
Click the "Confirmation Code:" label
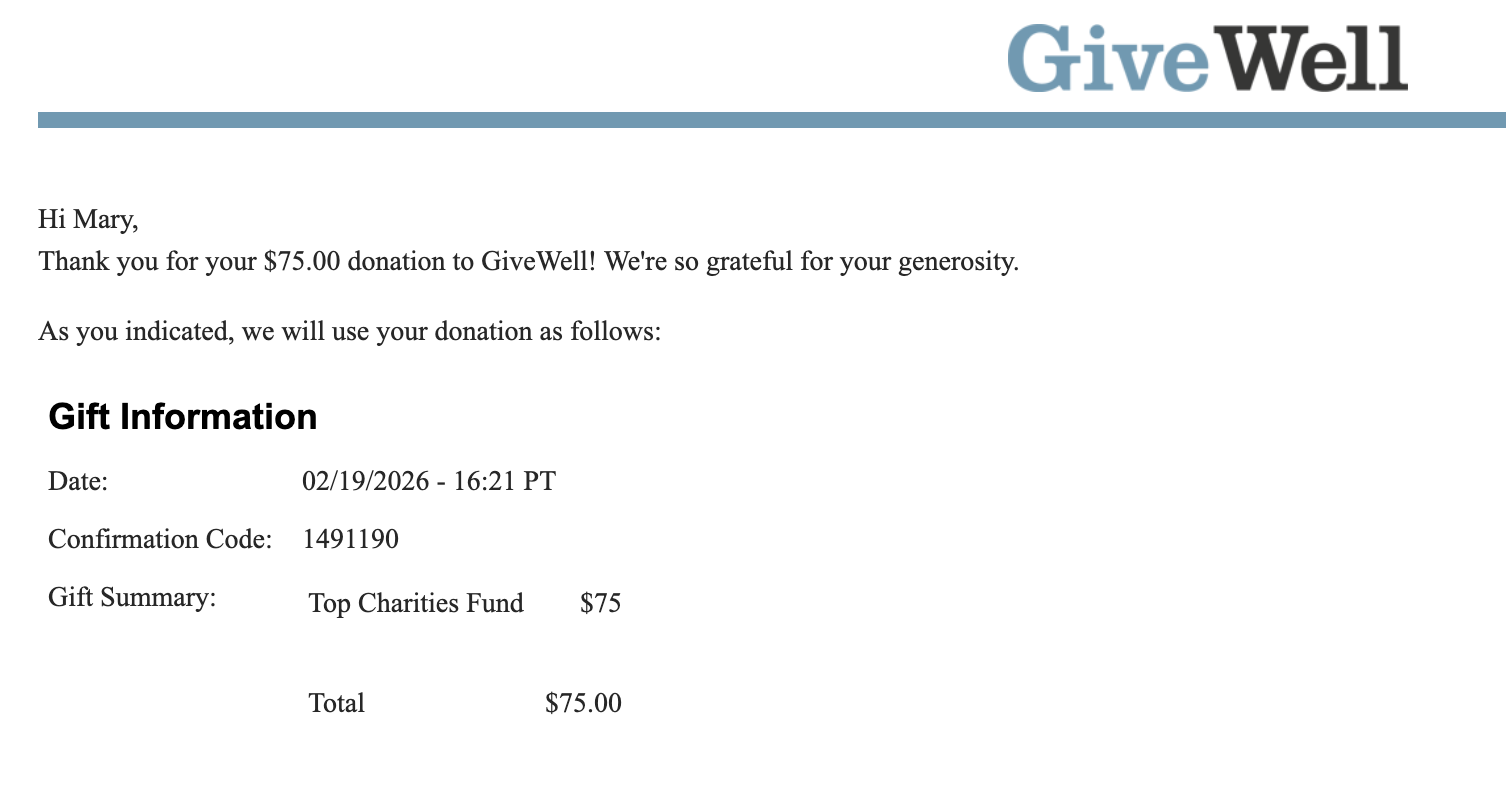[160, 540]
